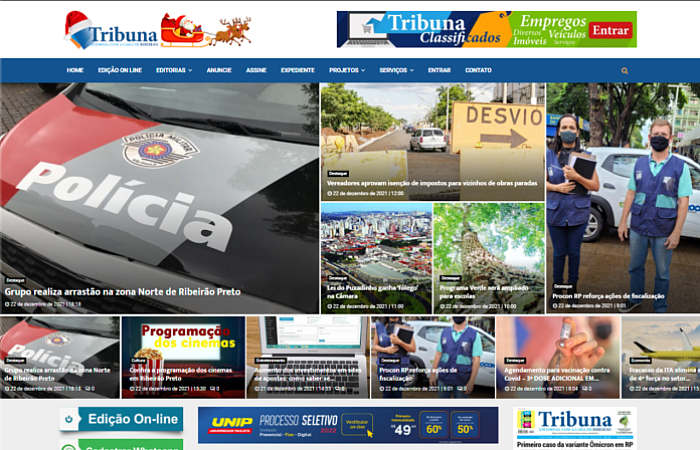Expand the Projetos dropdown menu
700x450 pixels.
coord(347,71)
